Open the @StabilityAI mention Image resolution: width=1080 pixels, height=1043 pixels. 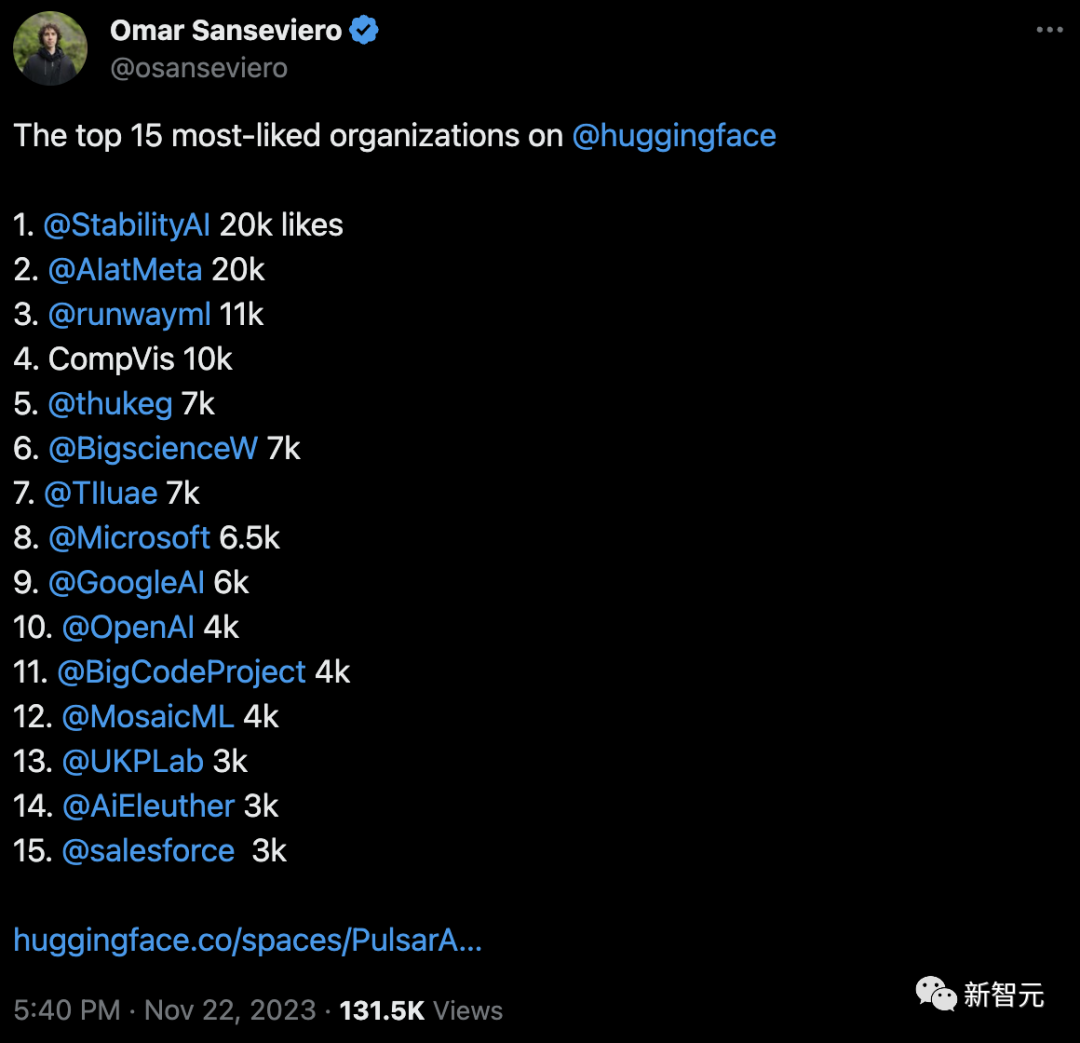127,225
